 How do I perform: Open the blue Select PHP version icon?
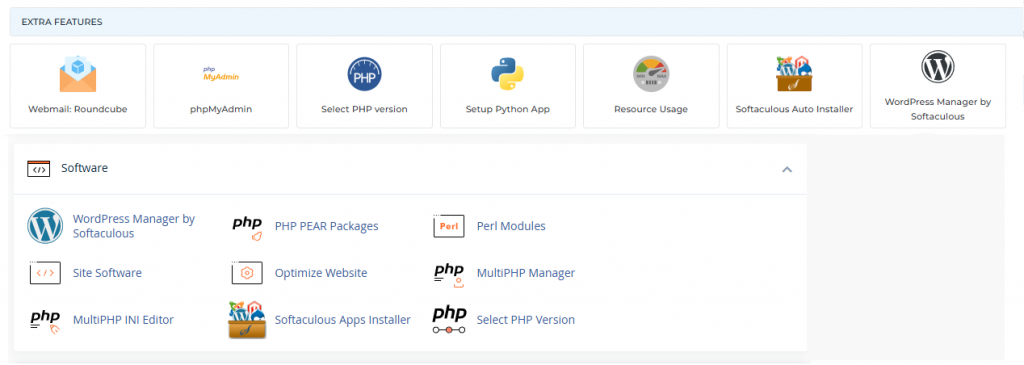tap(364, 73)
